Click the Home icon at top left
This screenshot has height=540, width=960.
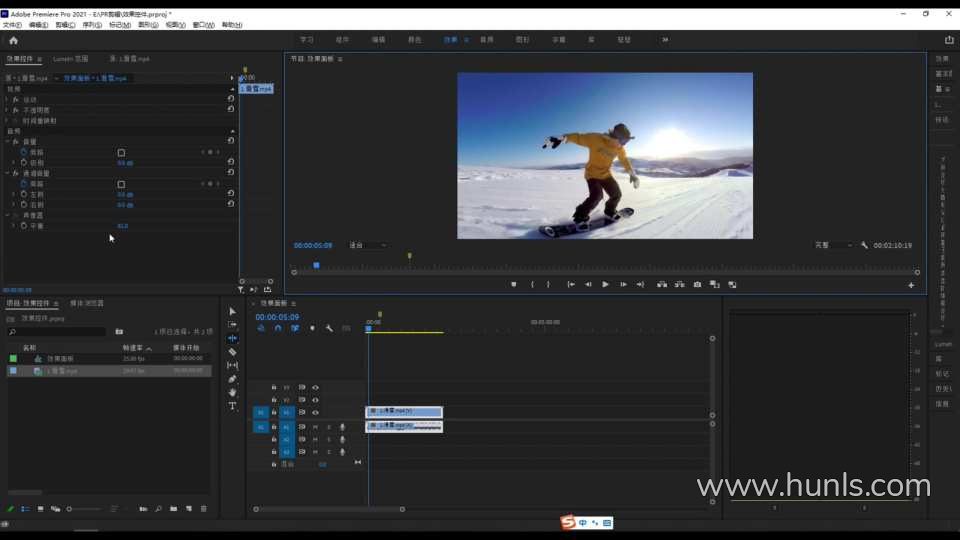(x=13, y=40)
